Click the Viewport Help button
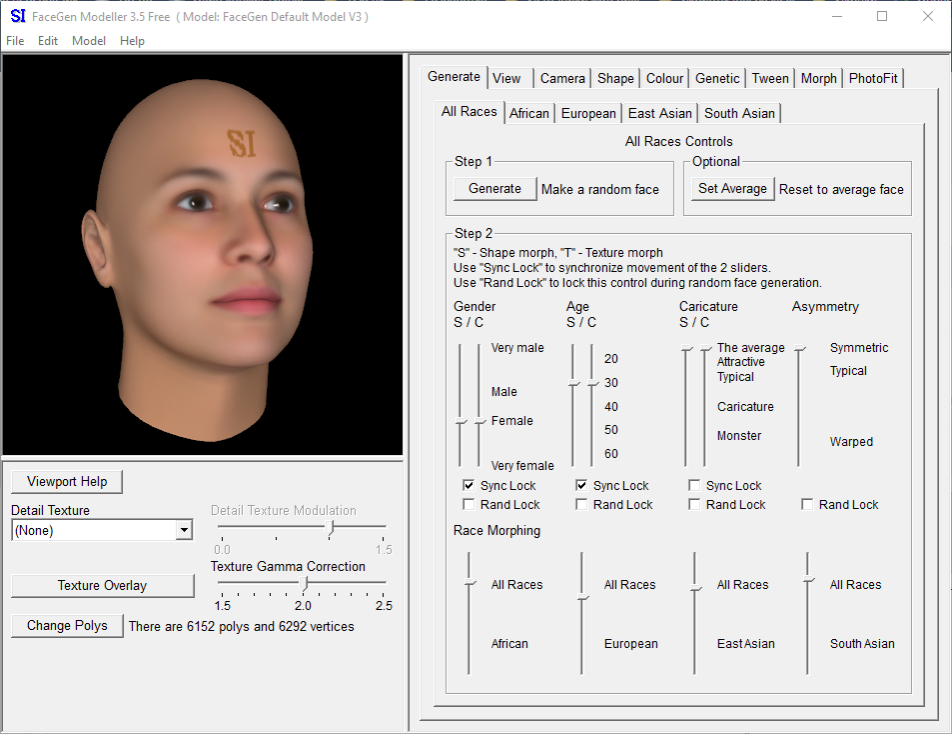952x734 pixels. point(67,481)
